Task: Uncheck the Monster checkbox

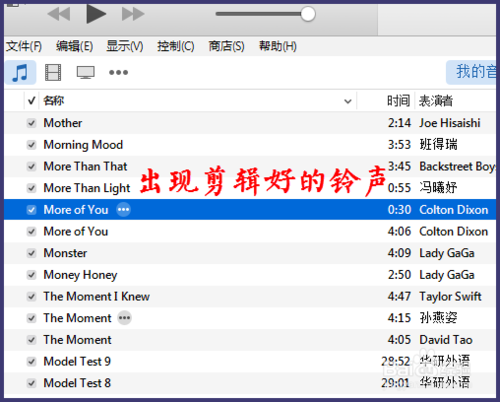Action: [31, 253]
